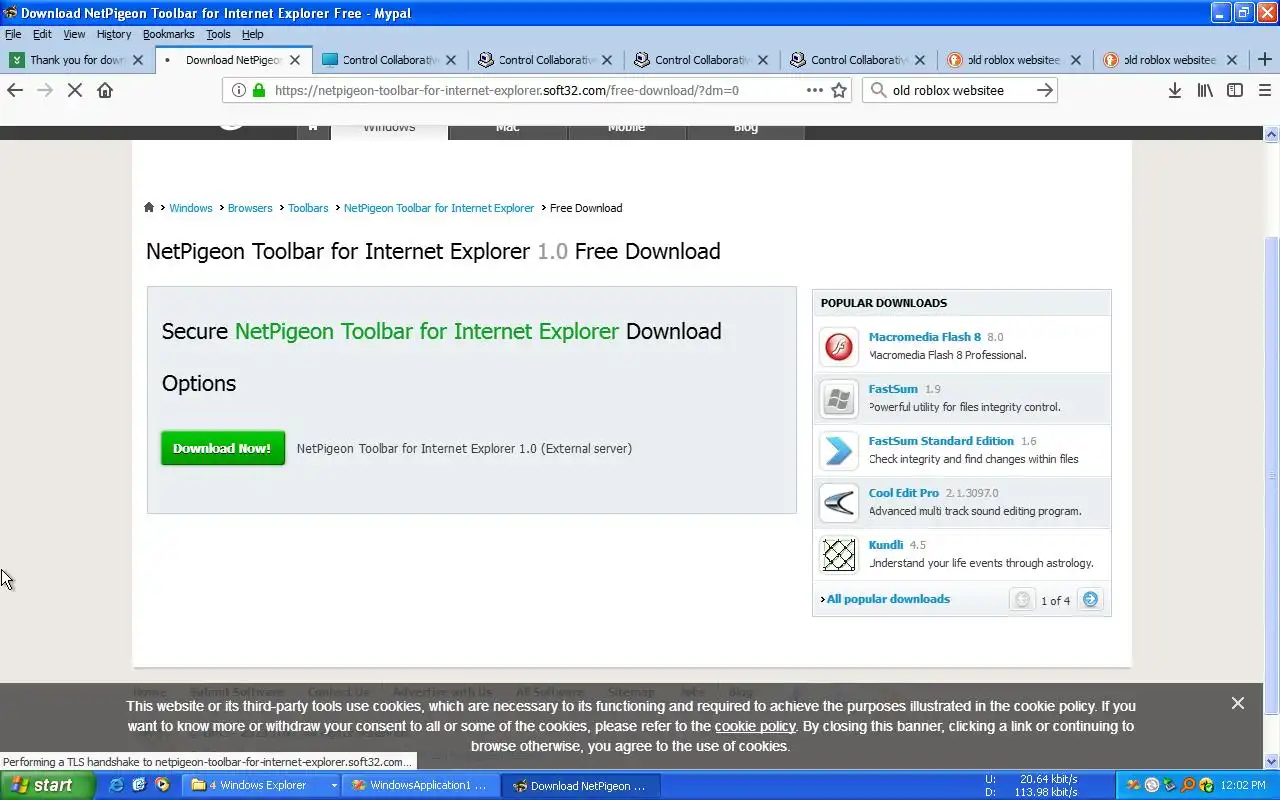Open the Kundli download link
The height and width of the screenshot is (800, 1280).
[886, 545]
